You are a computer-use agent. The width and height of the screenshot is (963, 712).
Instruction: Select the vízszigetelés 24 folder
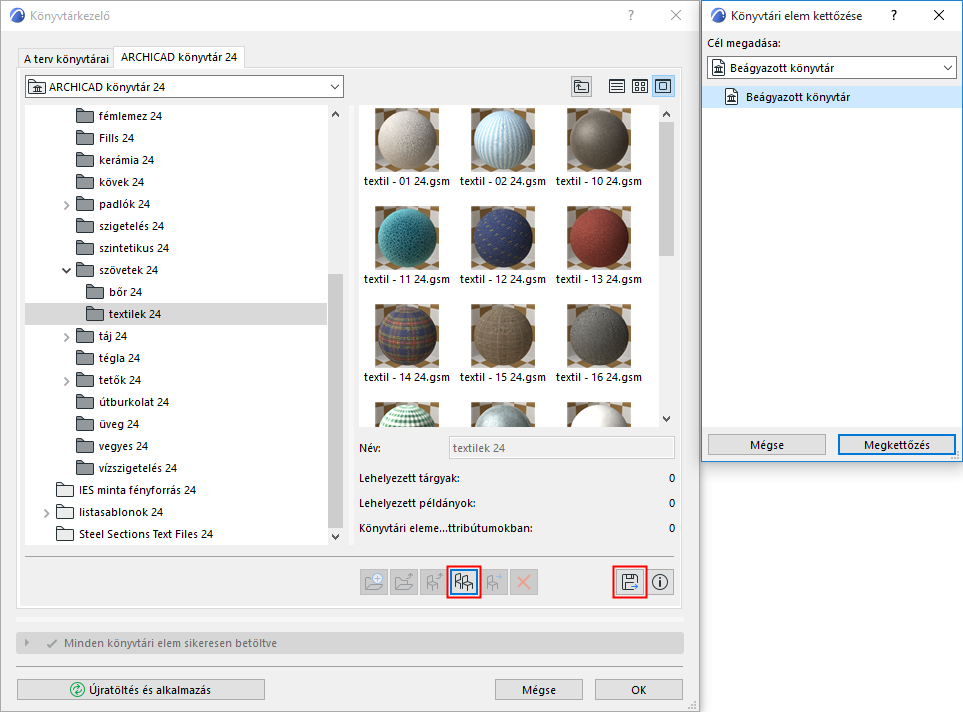coord(127,468)
